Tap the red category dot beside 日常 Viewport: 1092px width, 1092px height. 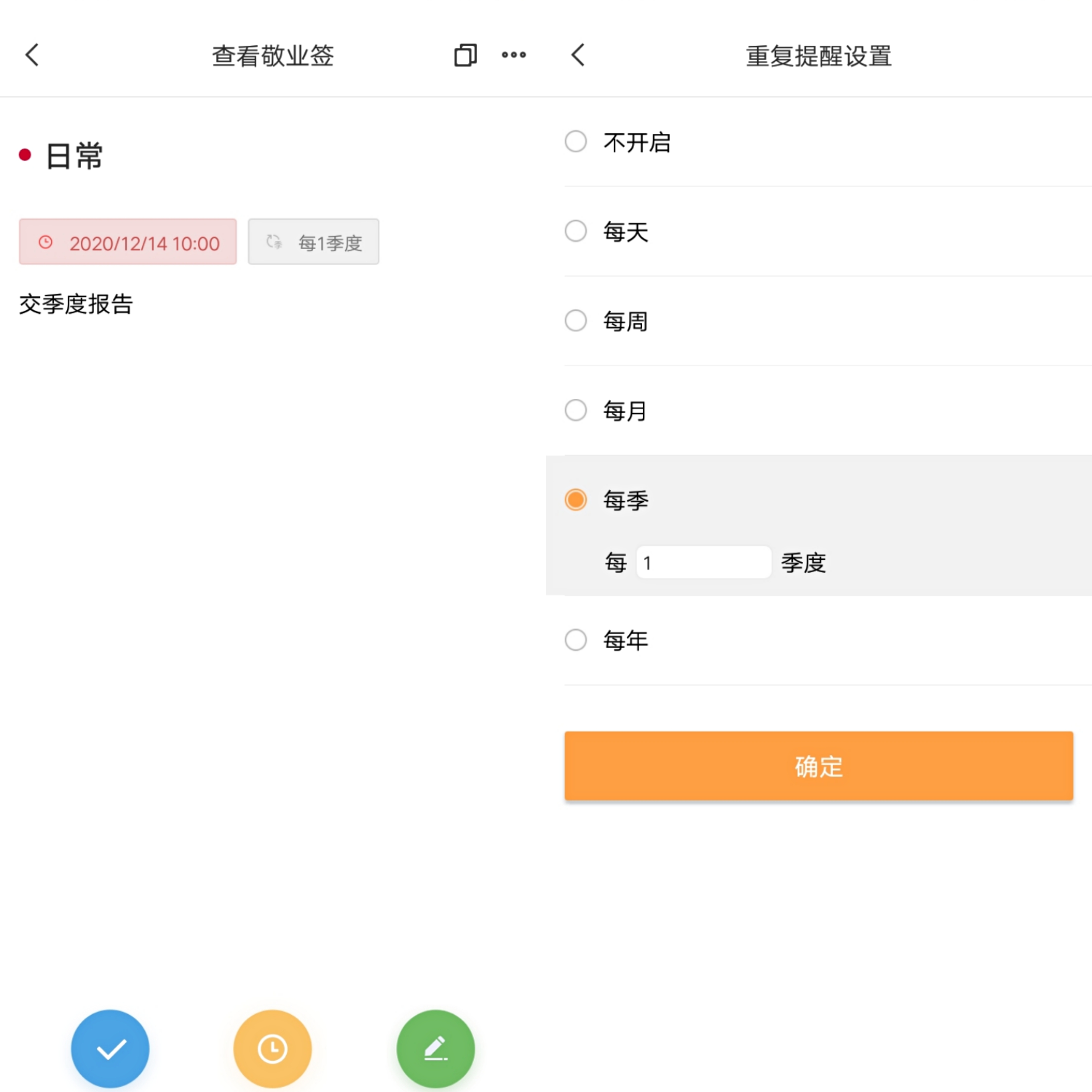pyautogui.click(x=25, y=155)
